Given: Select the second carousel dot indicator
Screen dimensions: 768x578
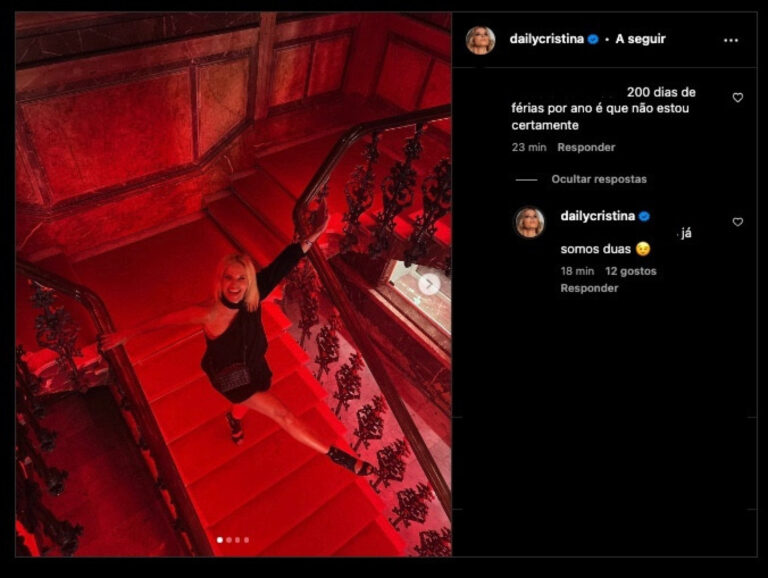Looking at the screenshot, I should pos(229,540).
